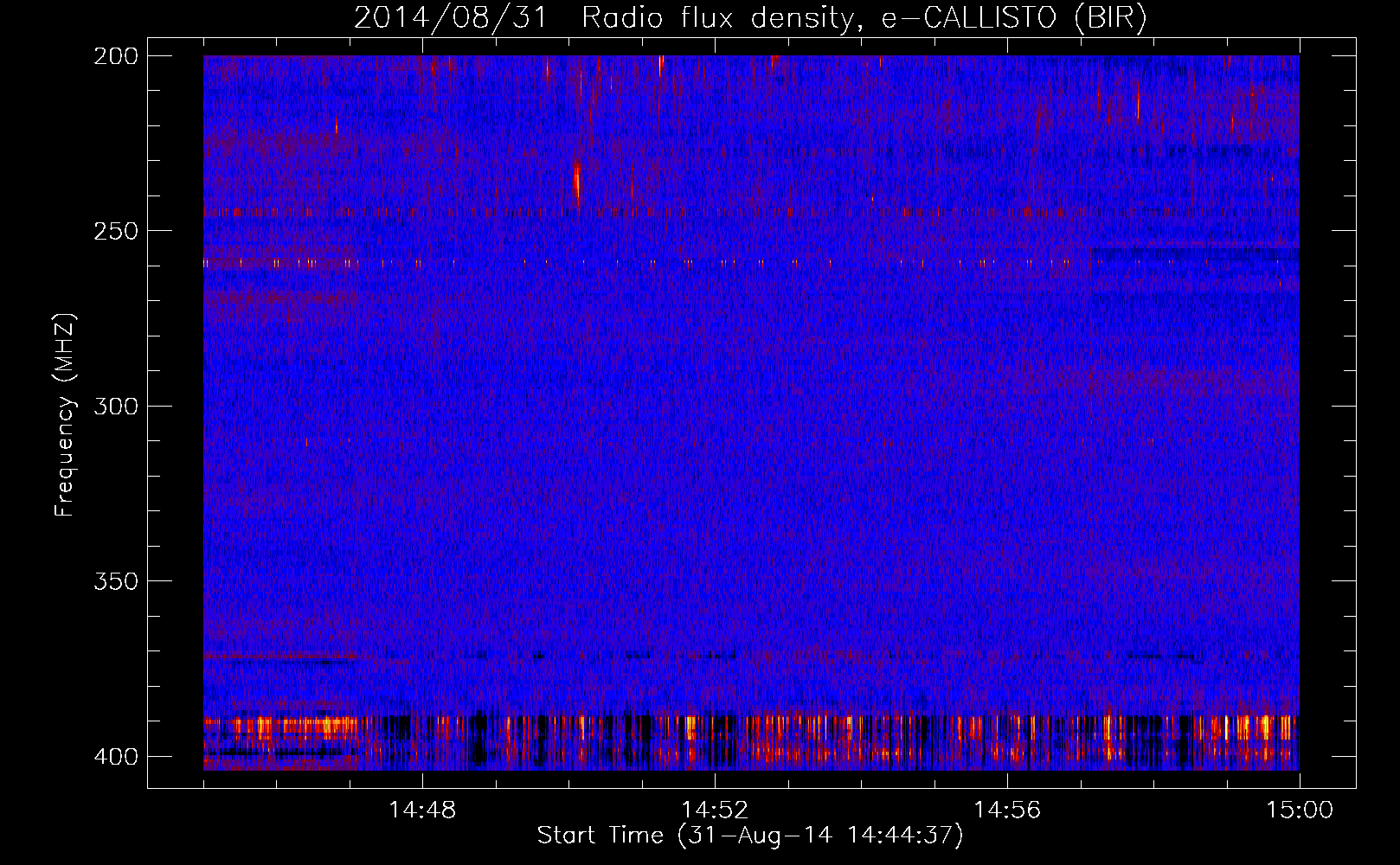Click the 200 frequency tick label
Screen dimensions: 1400x865
pos(116,56)
